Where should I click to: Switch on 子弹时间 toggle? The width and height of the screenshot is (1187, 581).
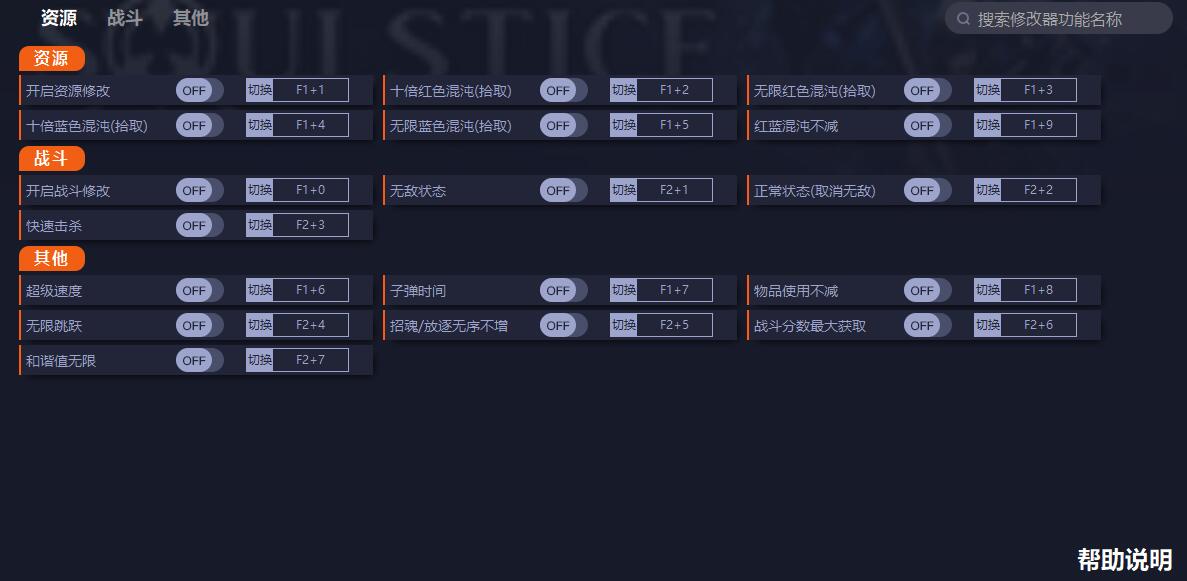click(x=564, y=290)
